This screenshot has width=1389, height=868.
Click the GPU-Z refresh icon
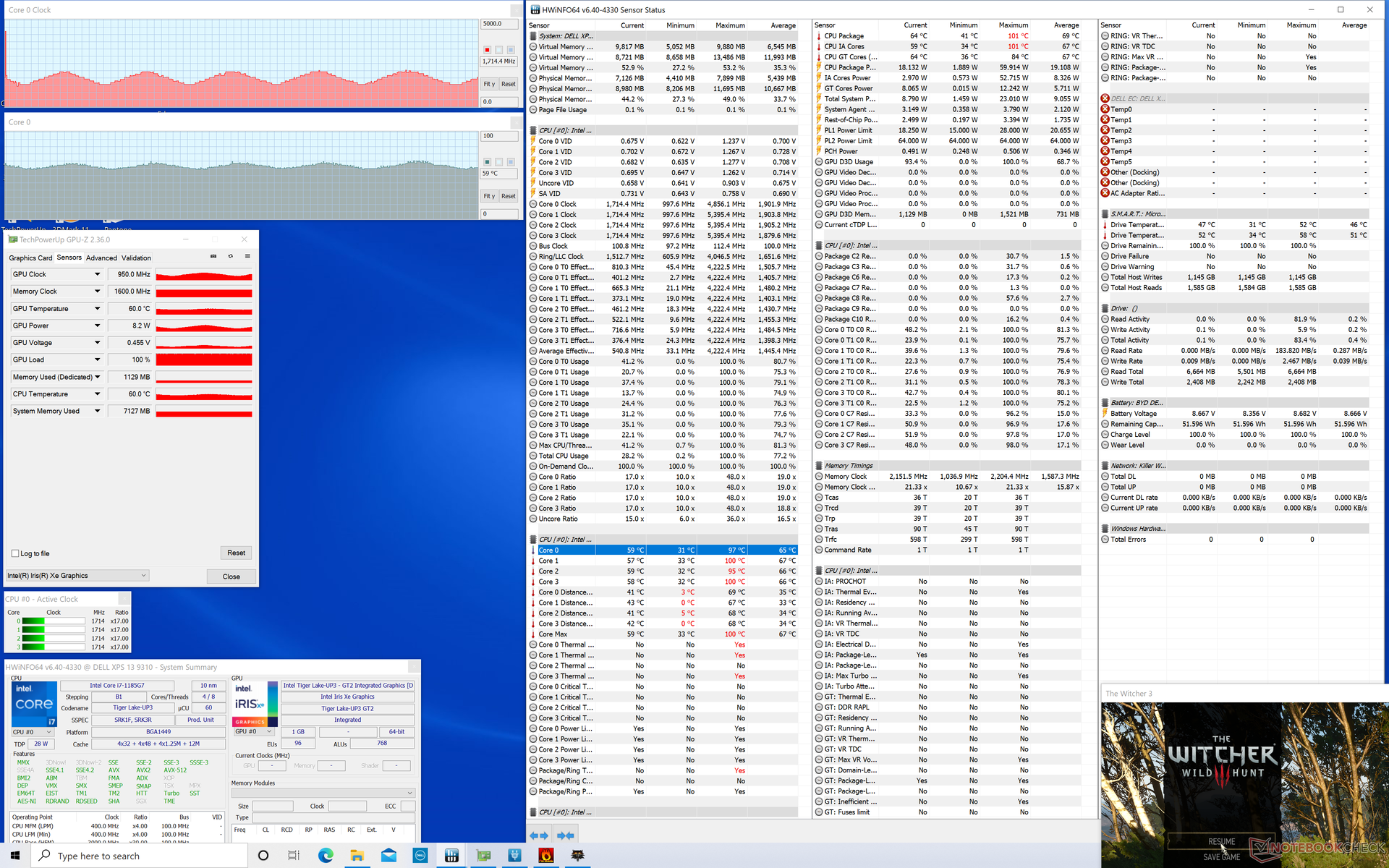pyautogui.click(x=231, y=256)
